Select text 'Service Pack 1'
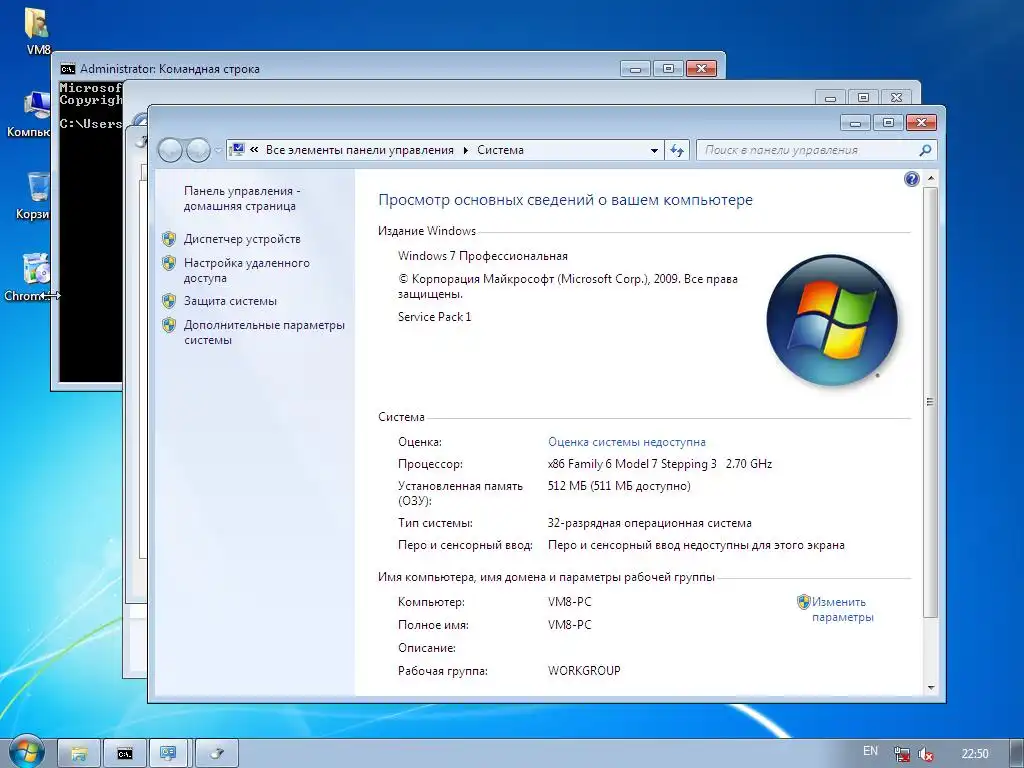 tap(434, 317)
